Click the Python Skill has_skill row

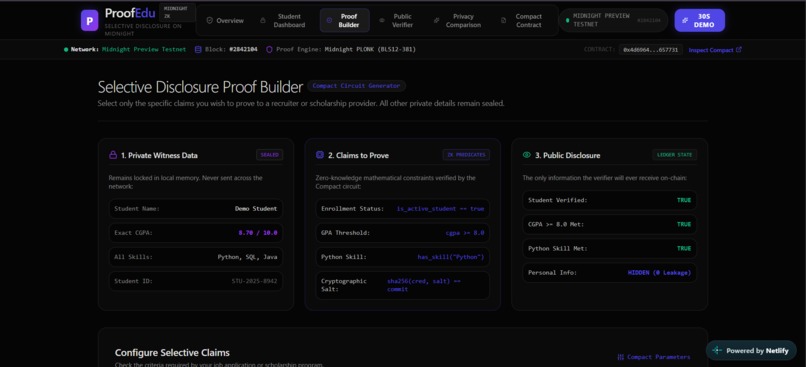pyautogui.click(x=402, y=257)
